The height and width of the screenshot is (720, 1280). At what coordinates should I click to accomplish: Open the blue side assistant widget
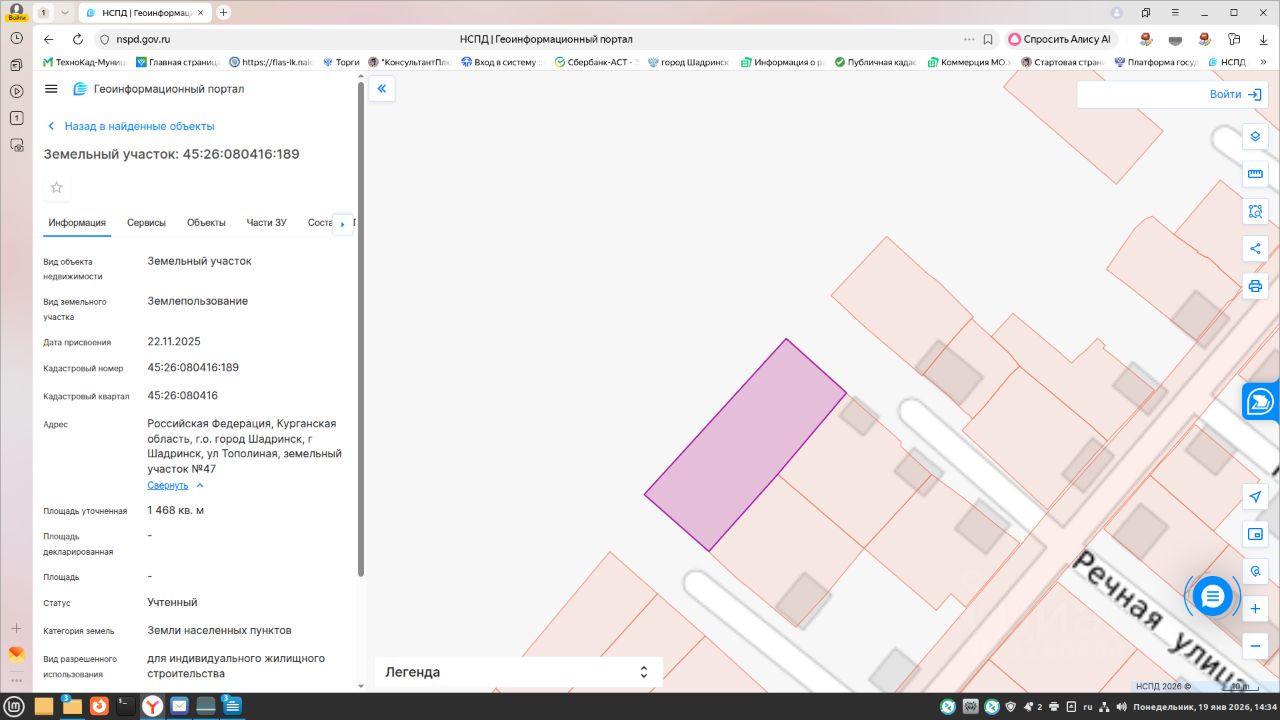point(1260,402)
